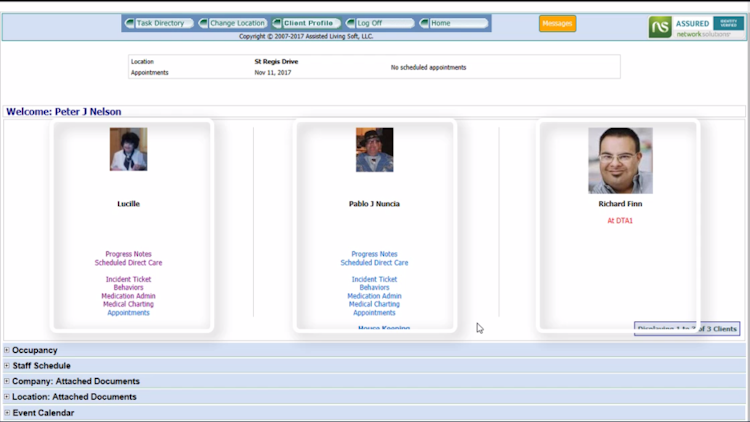Screen dimensions: 750x422
Task: Open Appointments for Pablo J Nuncia
Action: click(375, 313)
